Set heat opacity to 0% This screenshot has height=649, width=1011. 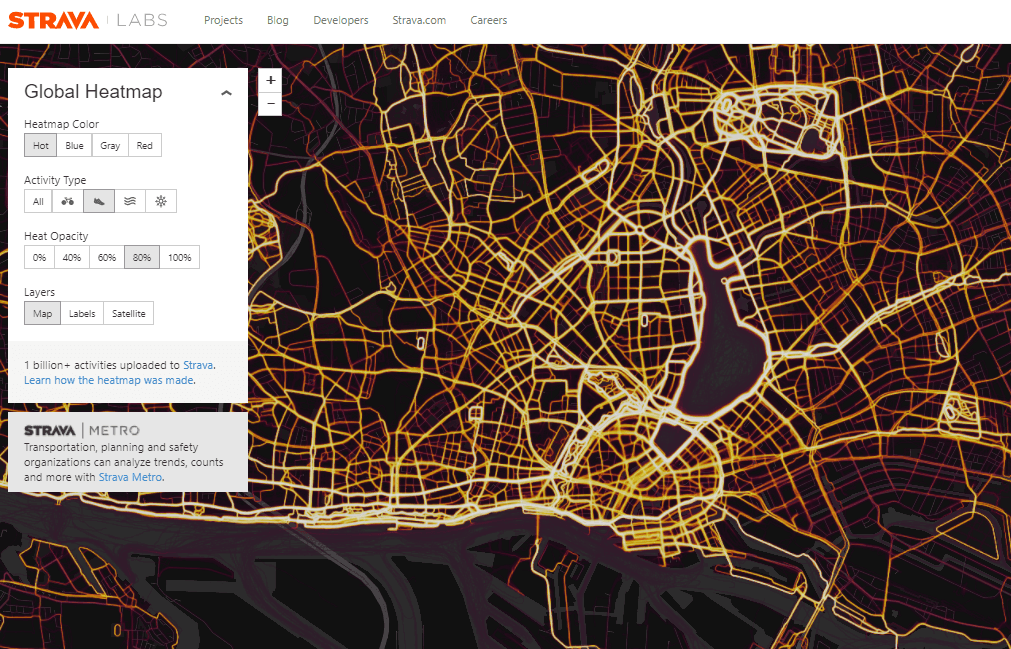tap(39, 257)
